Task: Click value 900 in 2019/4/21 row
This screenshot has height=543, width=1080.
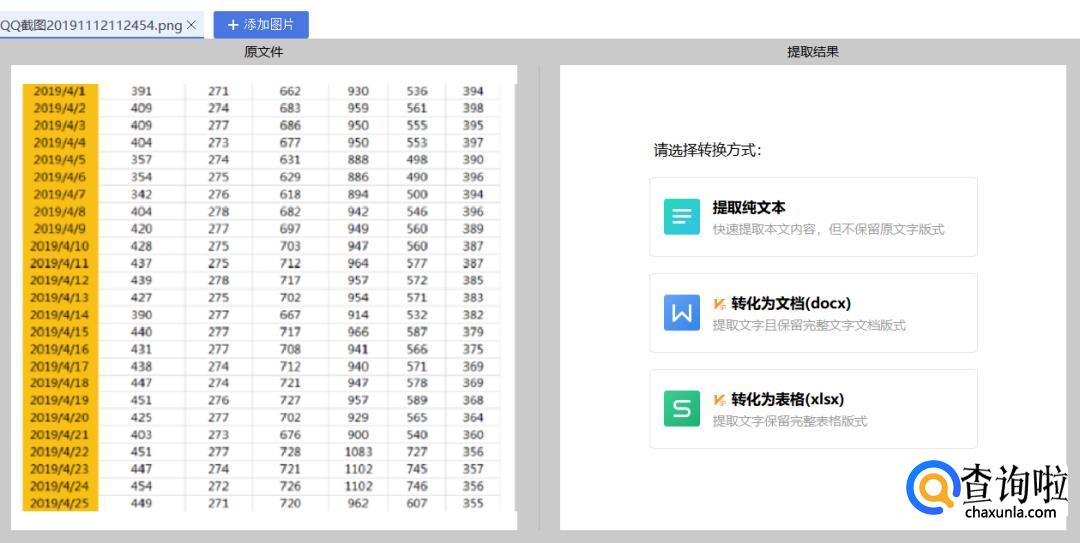Action: pos(358,435)
